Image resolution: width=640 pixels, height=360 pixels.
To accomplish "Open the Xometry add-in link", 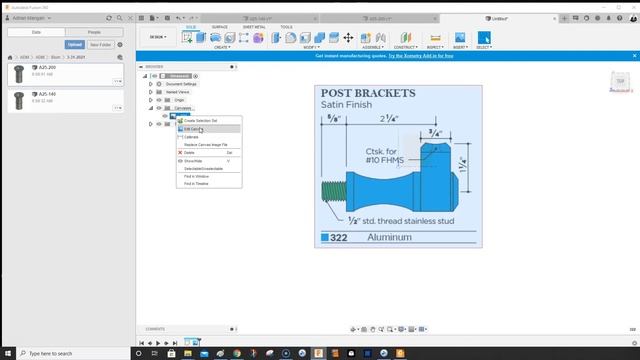I will pyautogui.click(x=421, y=56).
